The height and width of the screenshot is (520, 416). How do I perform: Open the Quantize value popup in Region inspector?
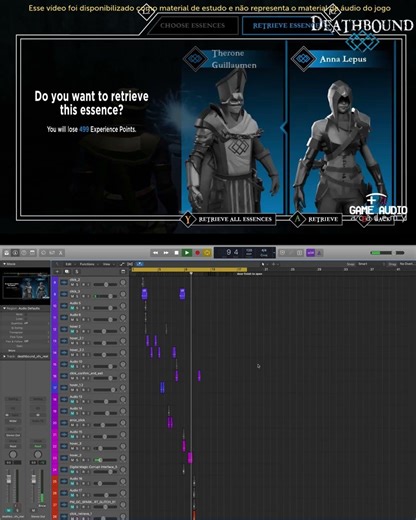click(x=37, y=323)
